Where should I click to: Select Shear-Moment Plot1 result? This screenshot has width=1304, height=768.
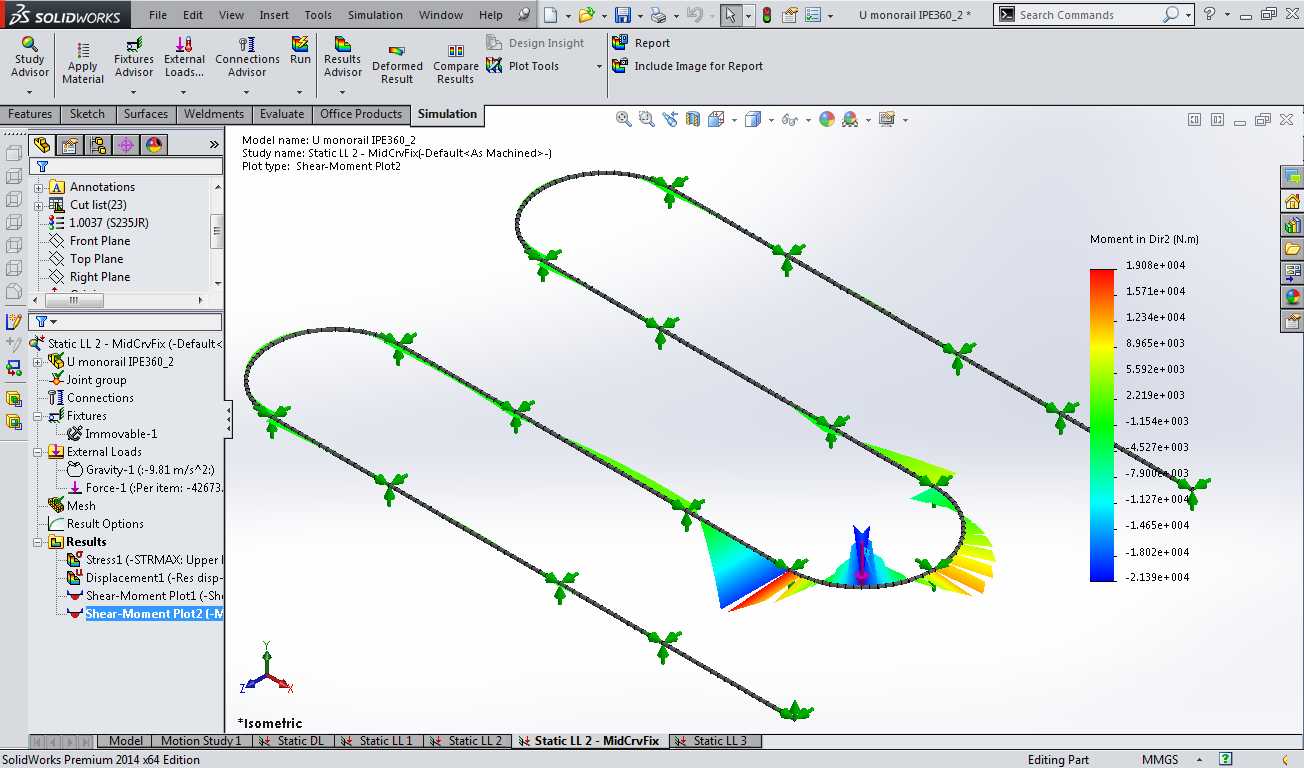144,596
